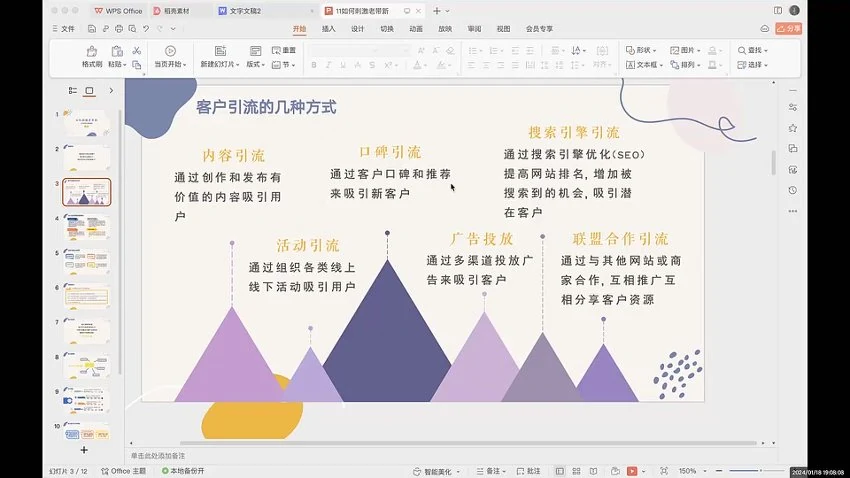Select slide 8 thumbnail
The image size is (850, 478).
point(87,365)
